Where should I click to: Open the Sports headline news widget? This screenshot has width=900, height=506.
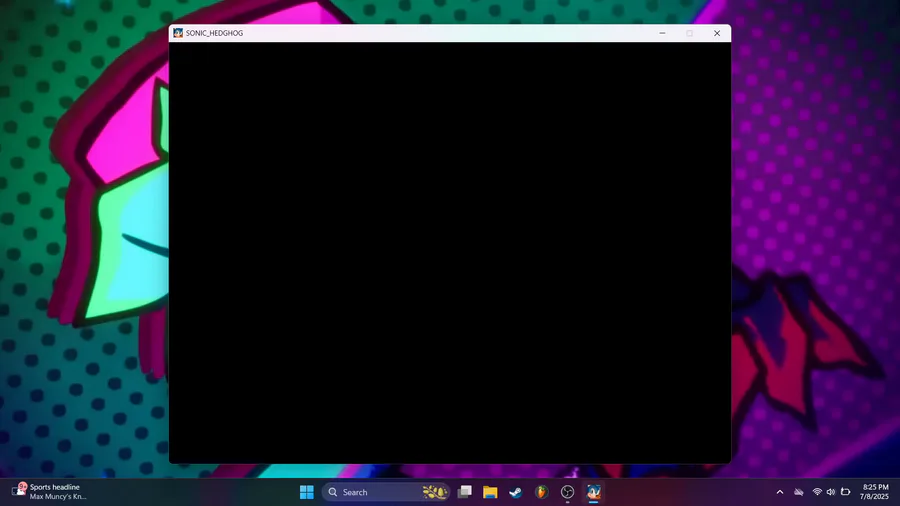pyautogui.click(x=49, y=492)
